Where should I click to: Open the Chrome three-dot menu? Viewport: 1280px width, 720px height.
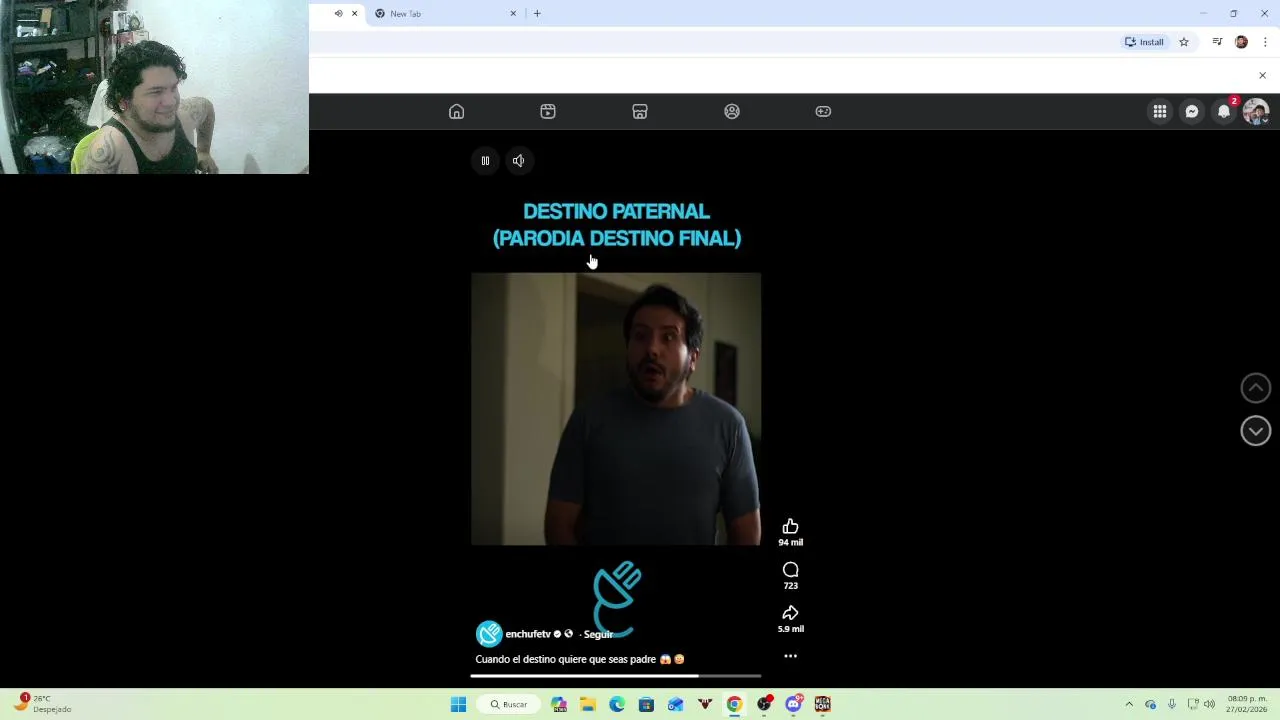(1265, 42)
